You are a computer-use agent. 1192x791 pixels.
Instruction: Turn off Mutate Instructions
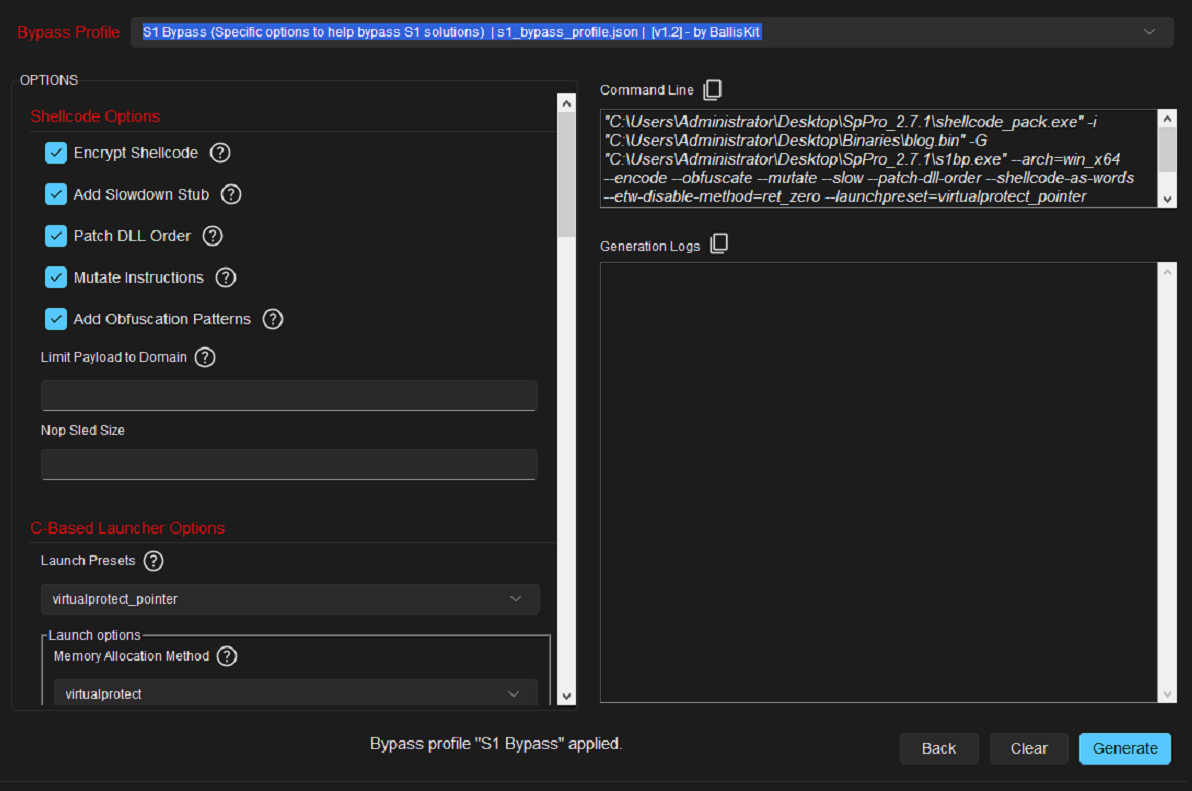tap(55, 277)
